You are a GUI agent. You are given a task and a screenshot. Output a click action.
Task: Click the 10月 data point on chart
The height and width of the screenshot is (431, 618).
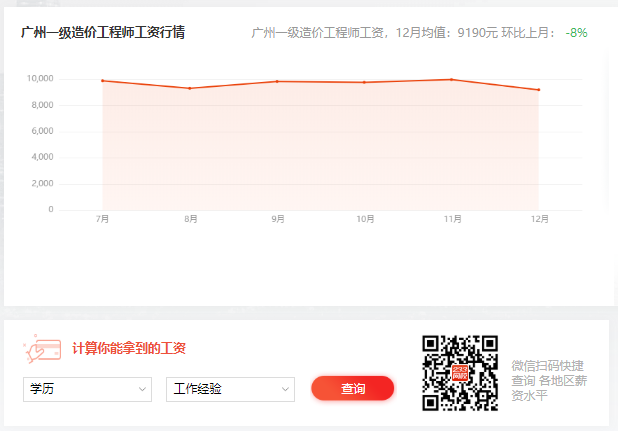pos(364,82)
